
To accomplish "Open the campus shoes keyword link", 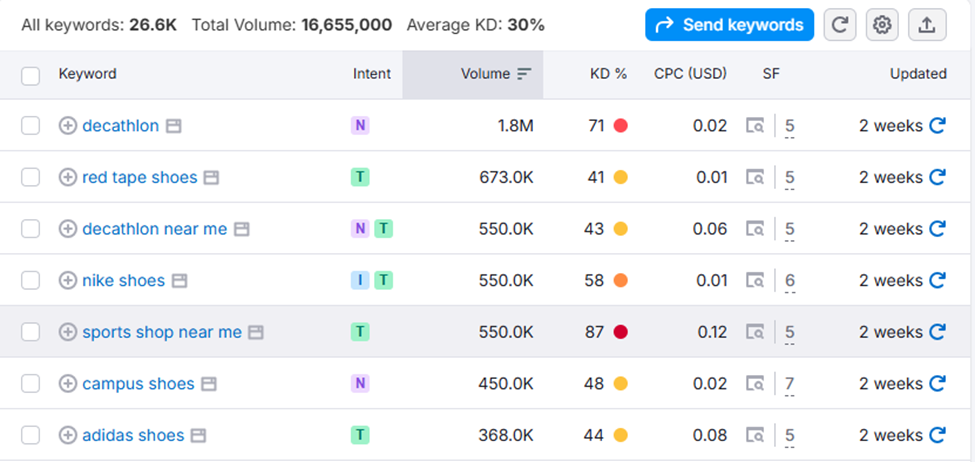I will (138, 384).
